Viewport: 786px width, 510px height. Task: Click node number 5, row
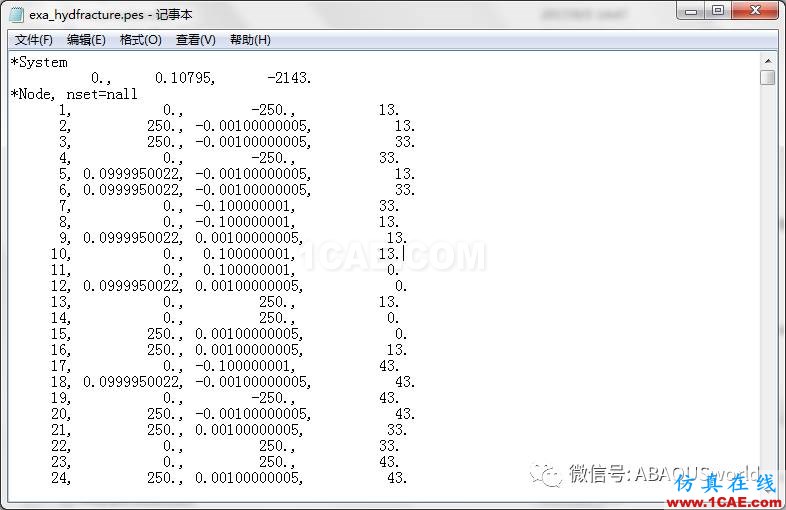coord(237,174)
